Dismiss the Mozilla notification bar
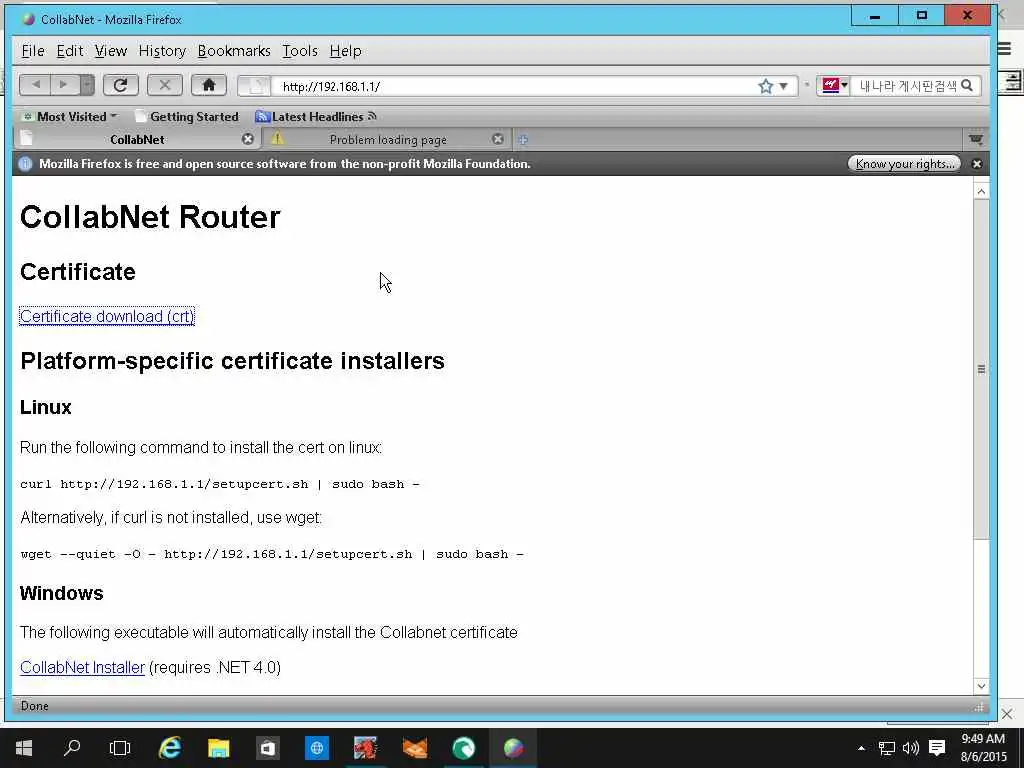 point(977,164)
